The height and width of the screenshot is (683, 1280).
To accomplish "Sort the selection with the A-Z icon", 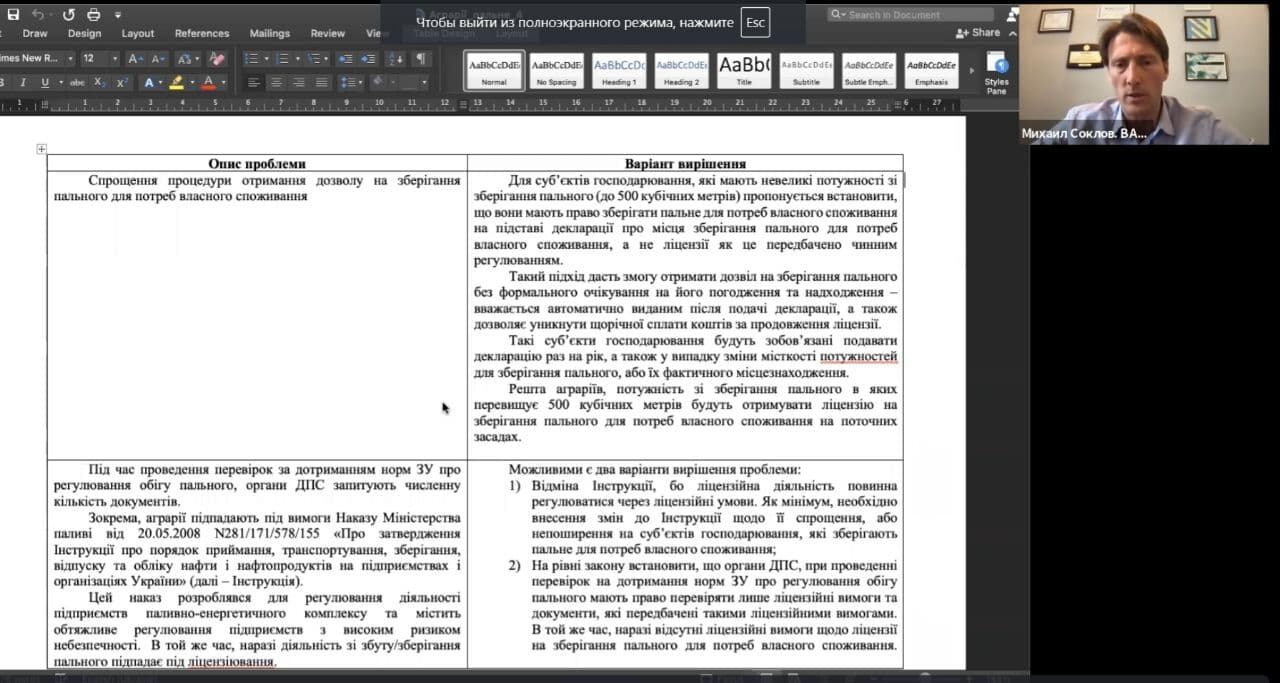I will point(397,58).
